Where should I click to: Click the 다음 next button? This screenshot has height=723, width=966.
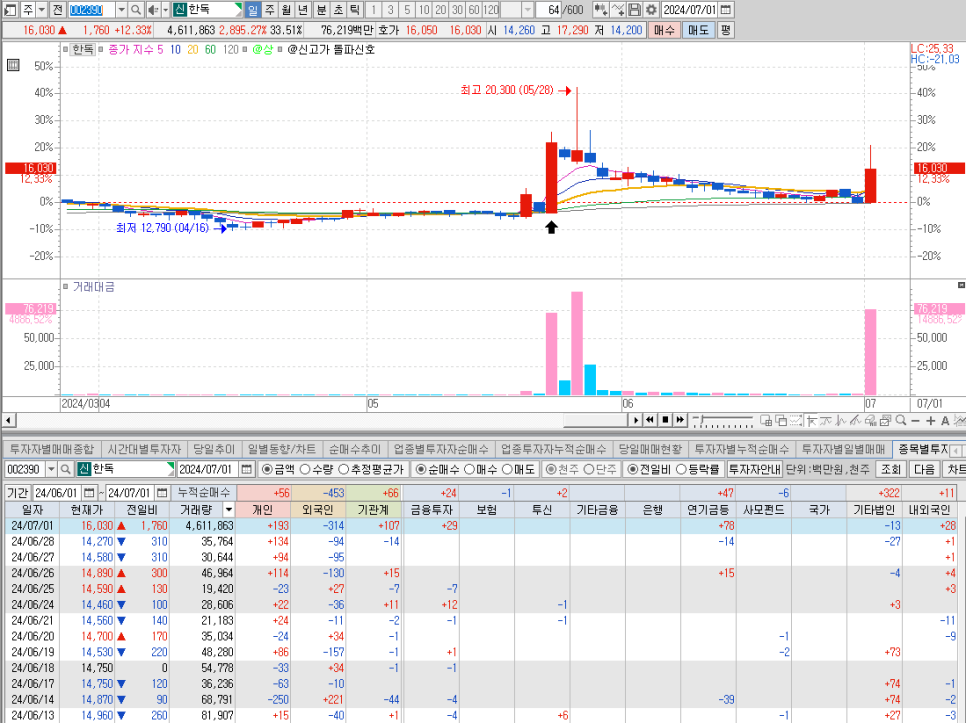pyautogui.click(x=924, y=469)
